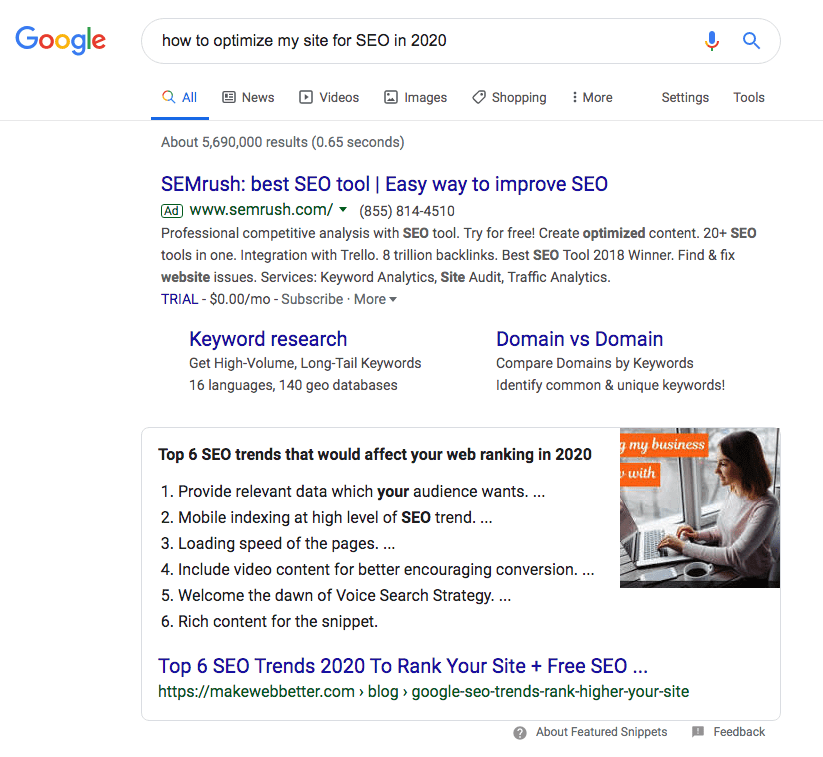Click snippet heading 'Top 6 SEO trends that would affect'
Image resolution: width=823 pixels, height=757 pixels.
coord(375,455)
